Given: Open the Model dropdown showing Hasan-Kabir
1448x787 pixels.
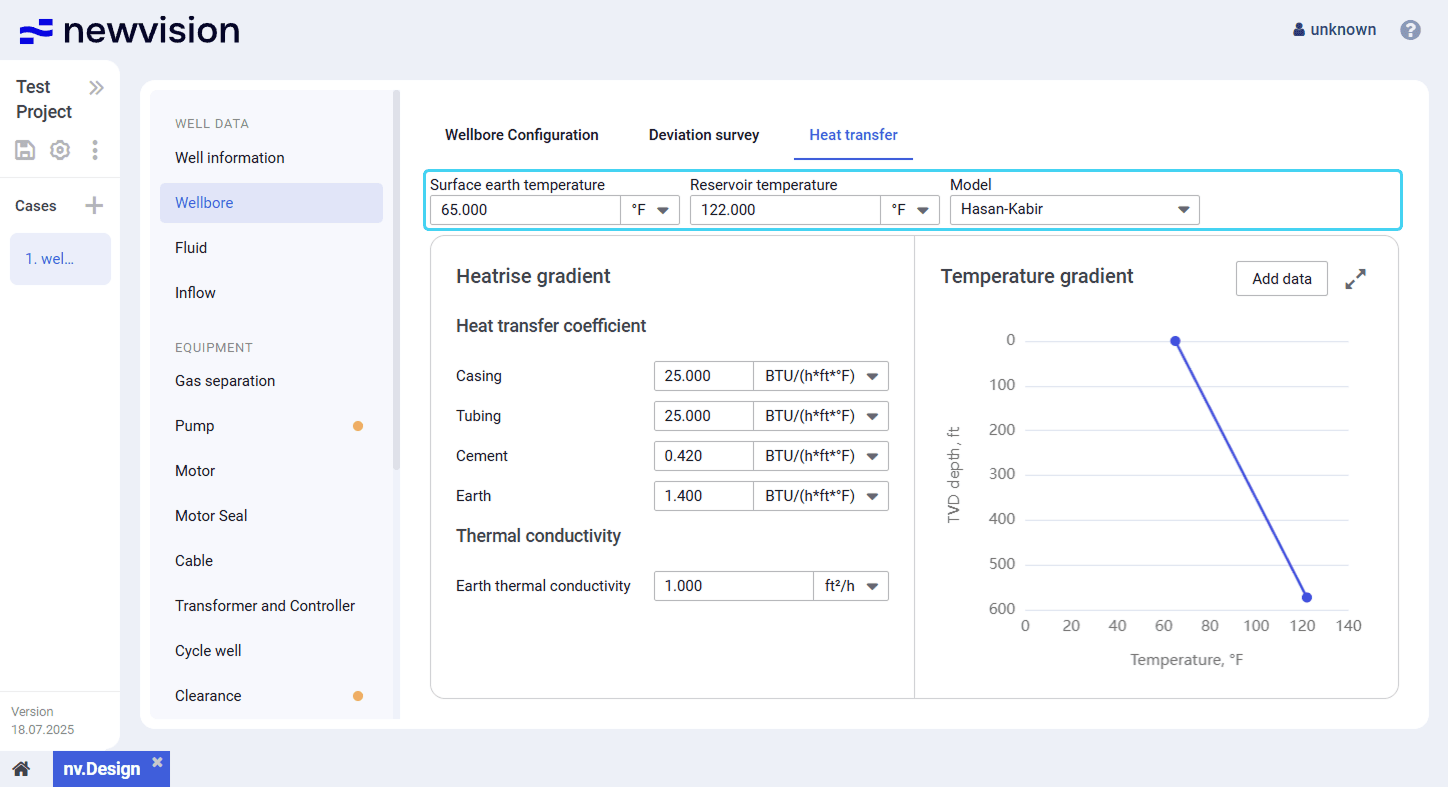Looking at the screenshot, I should coord(1074,210).
